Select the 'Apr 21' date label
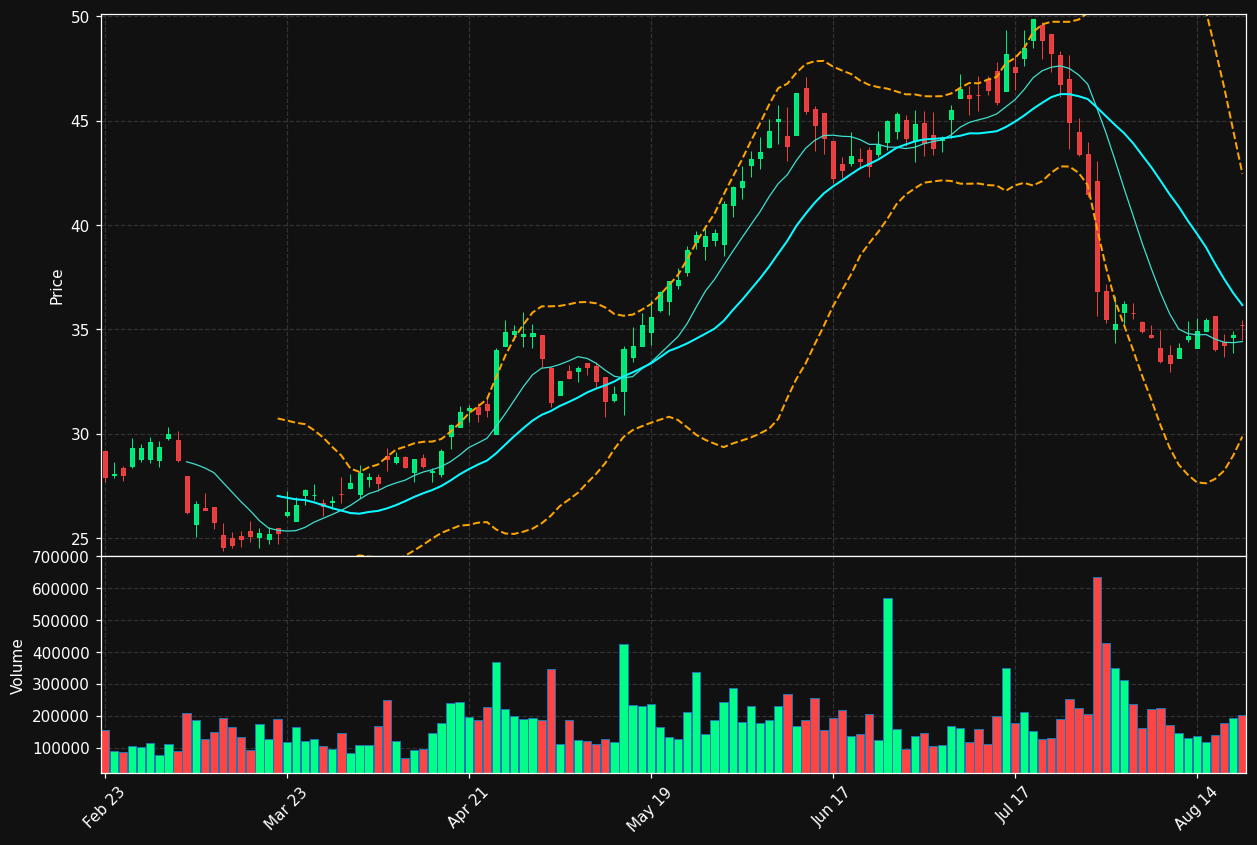The width and height of the screenshot is (1257, 845). point(469,808)
